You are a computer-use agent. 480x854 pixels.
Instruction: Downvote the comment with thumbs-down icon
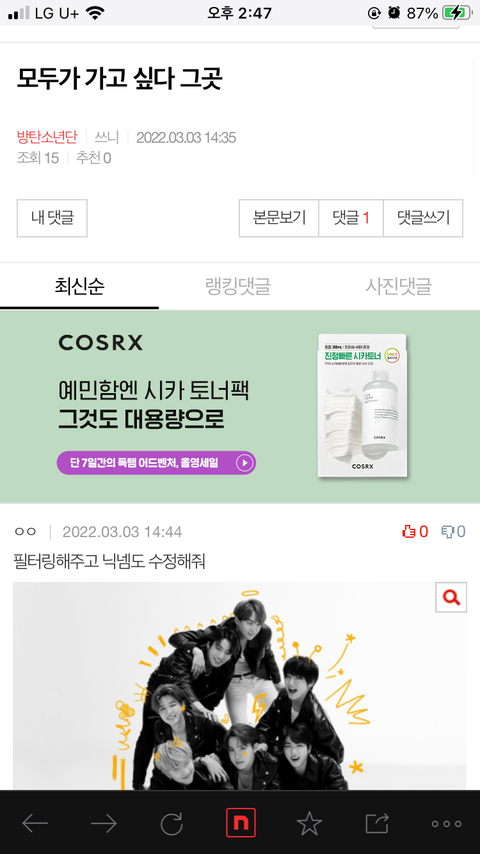coord(453,532)
